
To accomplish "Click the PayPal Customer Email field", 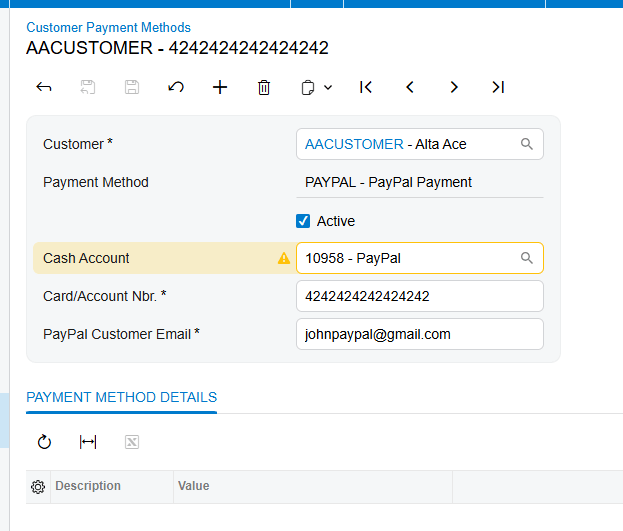I will 420,334.
